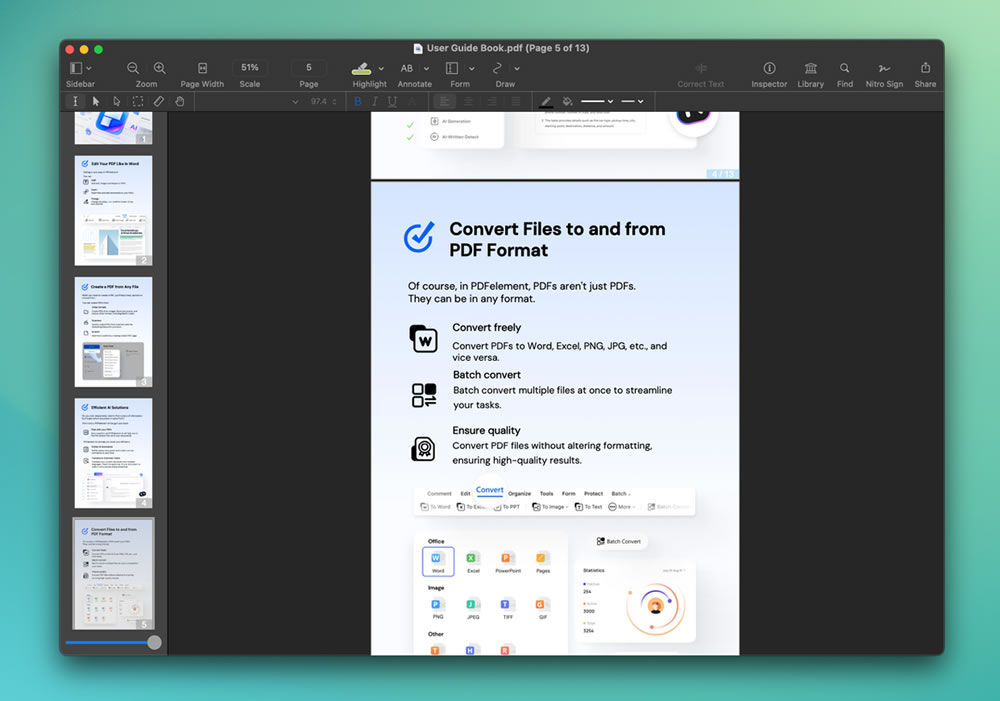Click the Share icon
This screenshot has height=701, width=1000.
point(925,67)
